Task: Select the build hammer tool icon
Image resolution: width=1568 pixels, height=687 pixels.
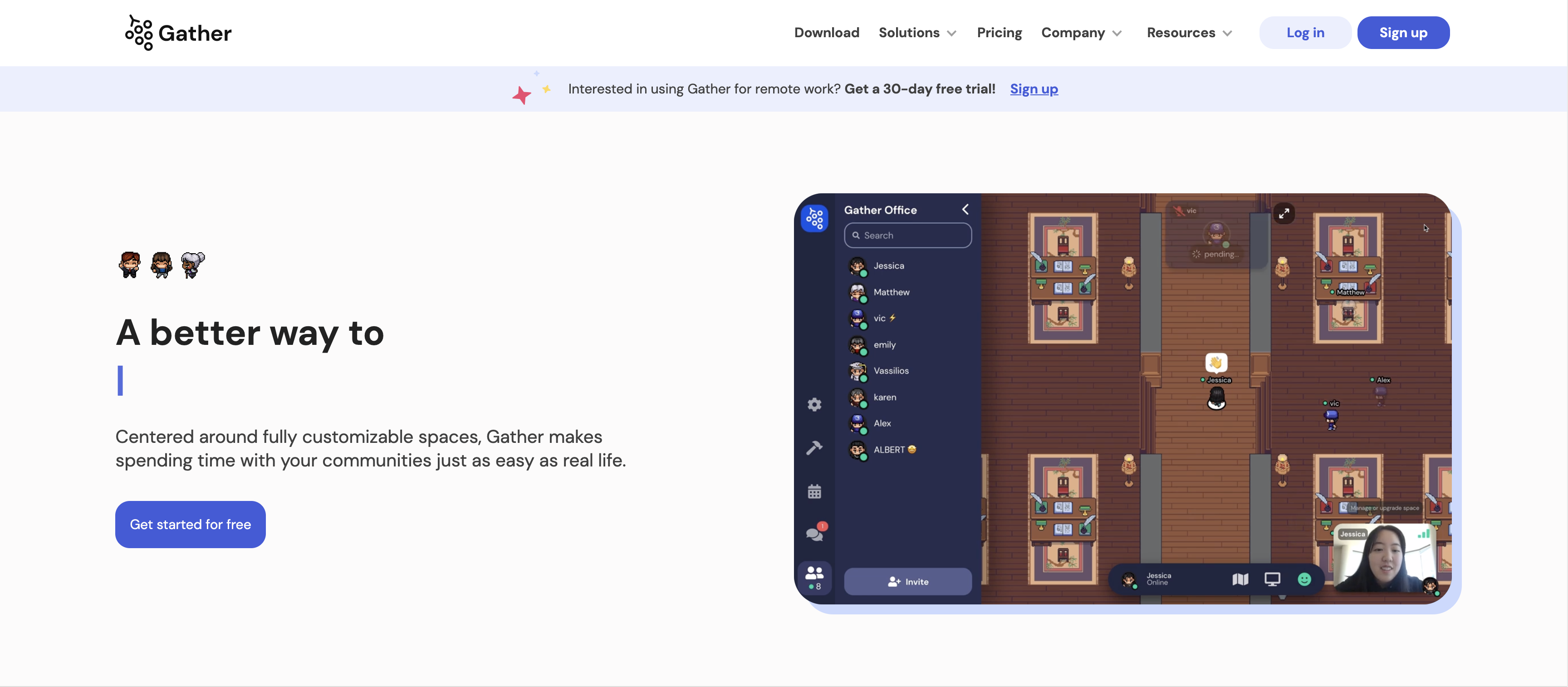Action: click(x=814, y=448)
